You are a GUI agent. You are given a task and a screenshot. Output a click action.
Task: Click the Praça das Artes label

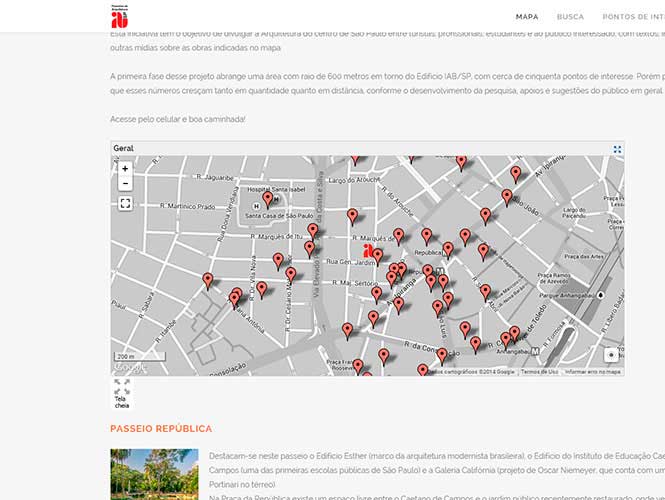[x=584, y=257]
